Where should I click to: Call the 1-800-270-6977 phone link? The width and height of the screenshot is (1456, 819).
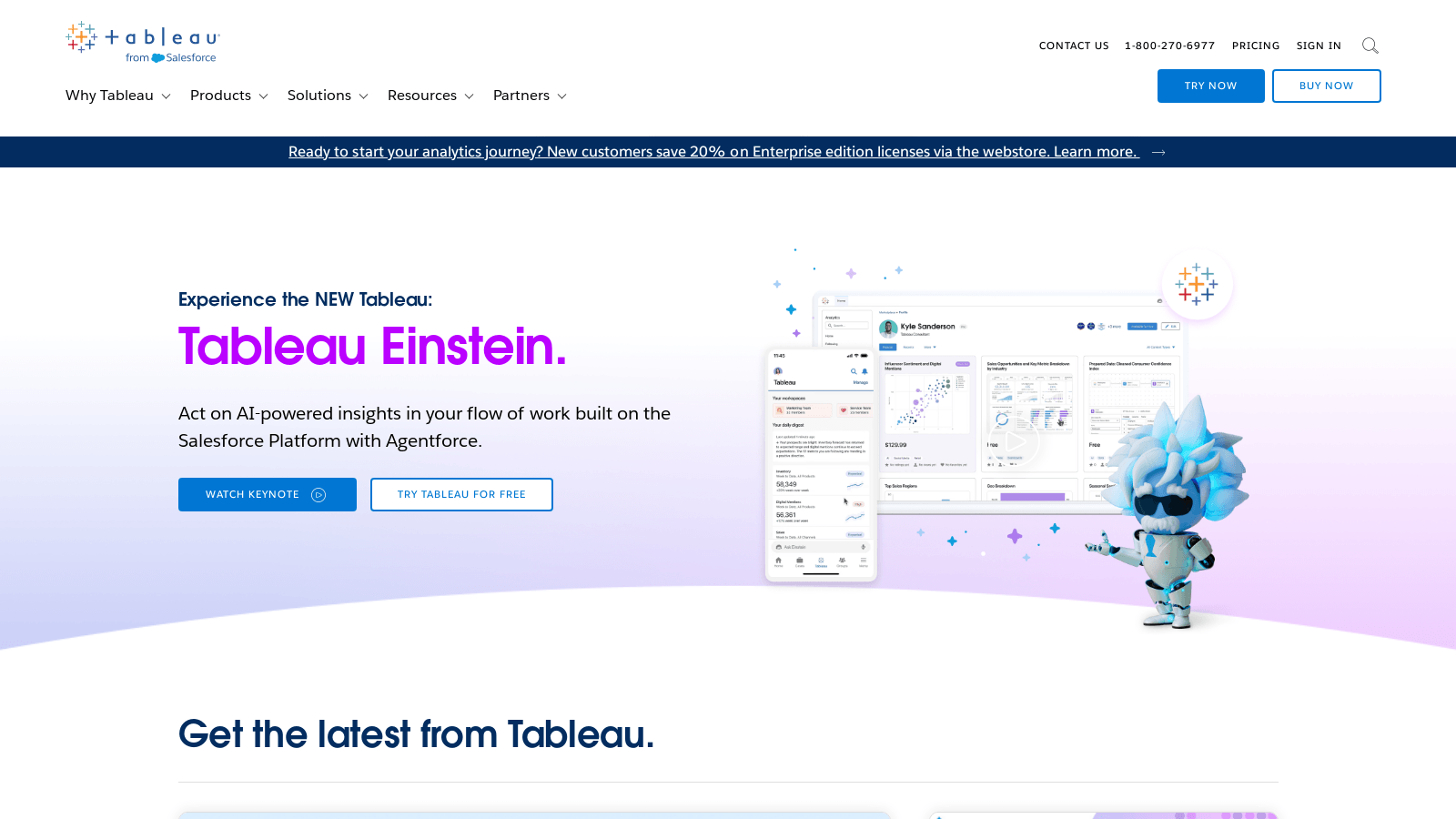tap(1169, 45)
